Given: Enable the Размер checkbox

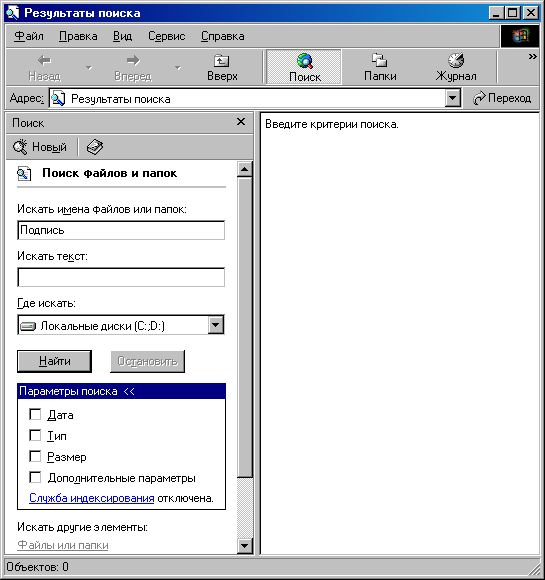Looking at the screenshot, I should pyautogui.click(x=35, y=456).
